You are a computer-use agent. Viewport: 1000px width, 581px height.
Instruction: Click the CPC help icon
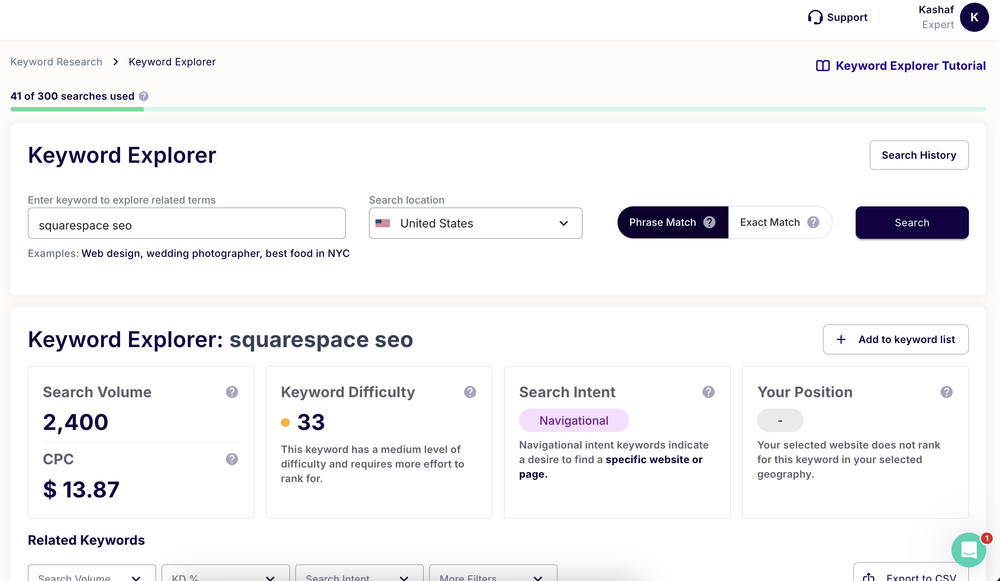pos(232,459)
